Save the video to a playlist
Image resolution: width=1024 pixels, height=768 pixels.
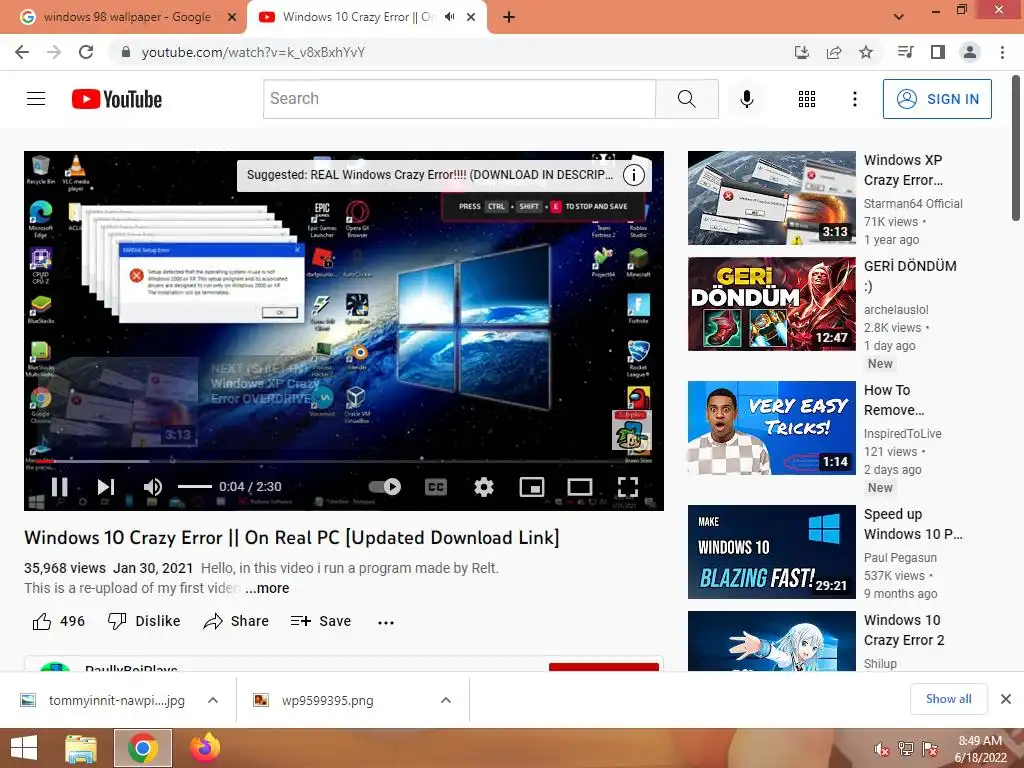pos(321,621)
